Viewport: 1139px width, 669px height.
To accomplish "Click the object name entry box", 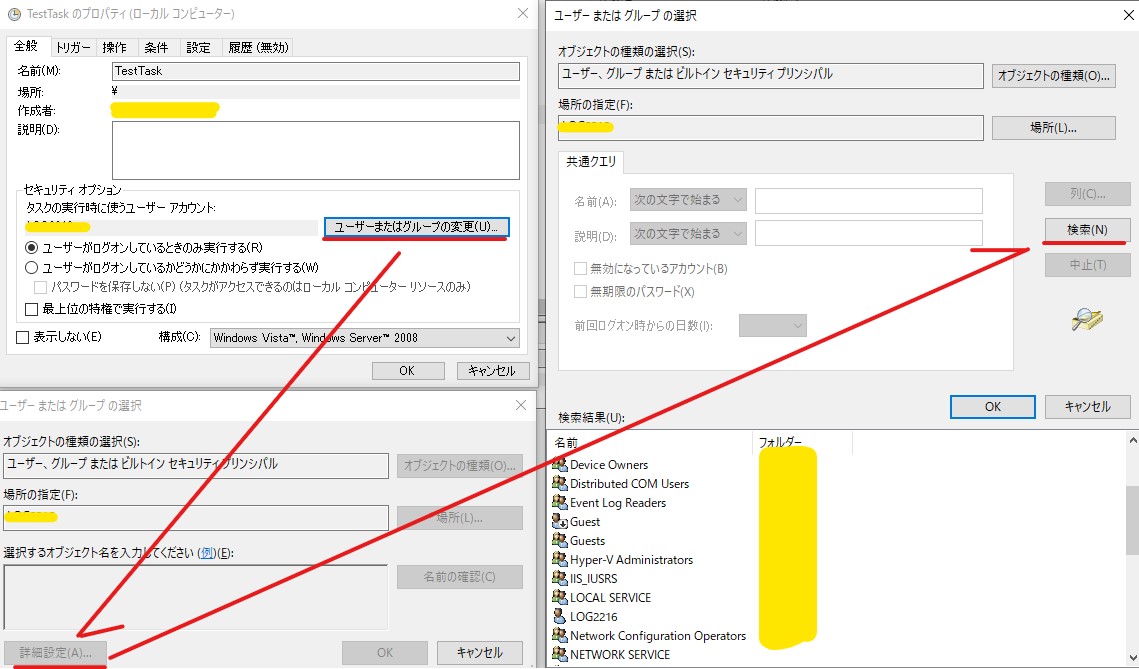I will (x=195, y=597).
